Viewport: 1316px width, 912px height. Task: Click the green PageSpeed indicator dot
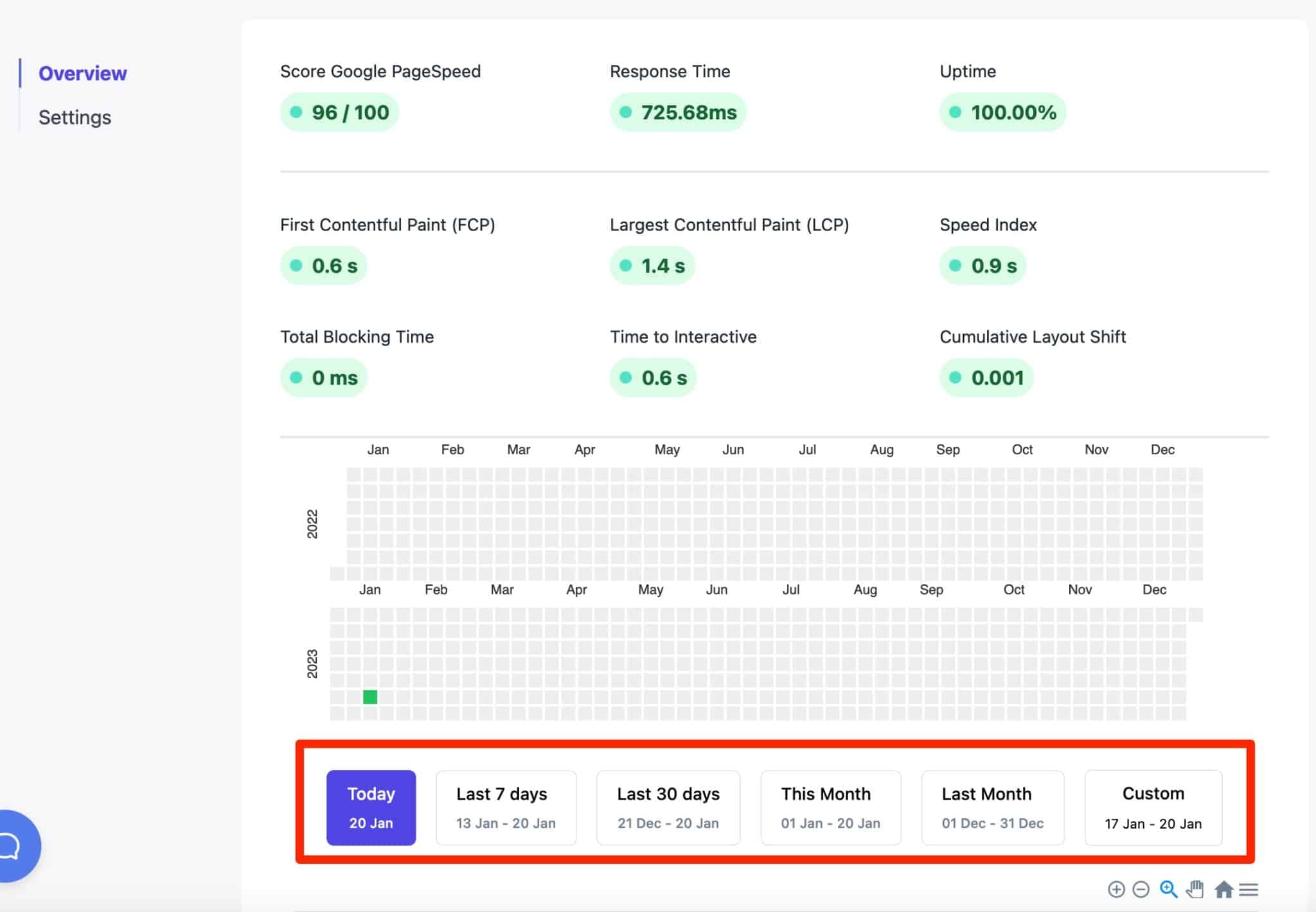coord(296,112)
